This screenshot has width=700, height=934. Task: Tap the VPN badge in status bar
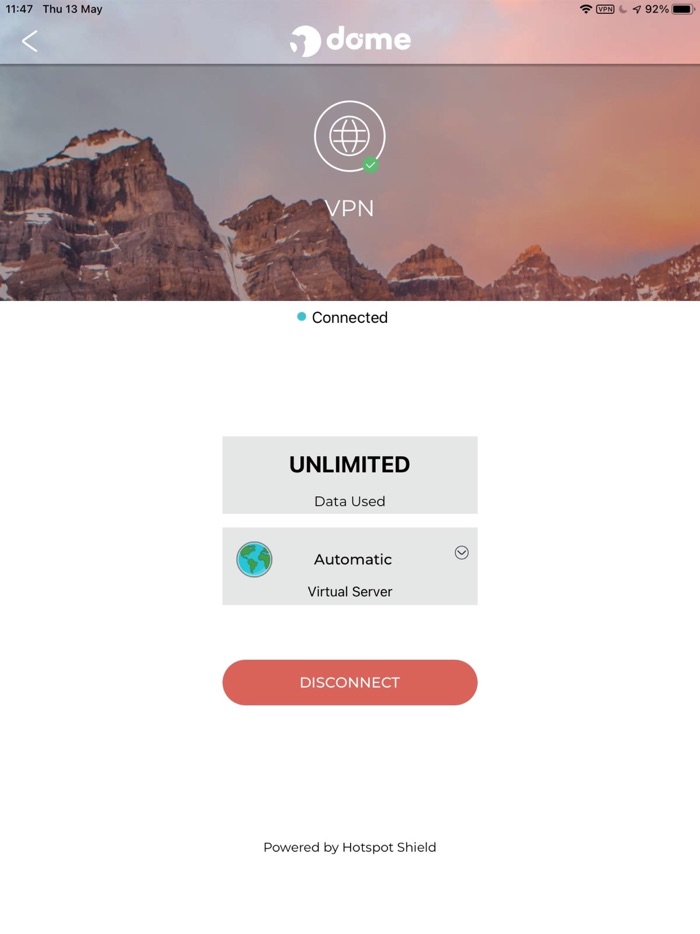coord(605,9)
